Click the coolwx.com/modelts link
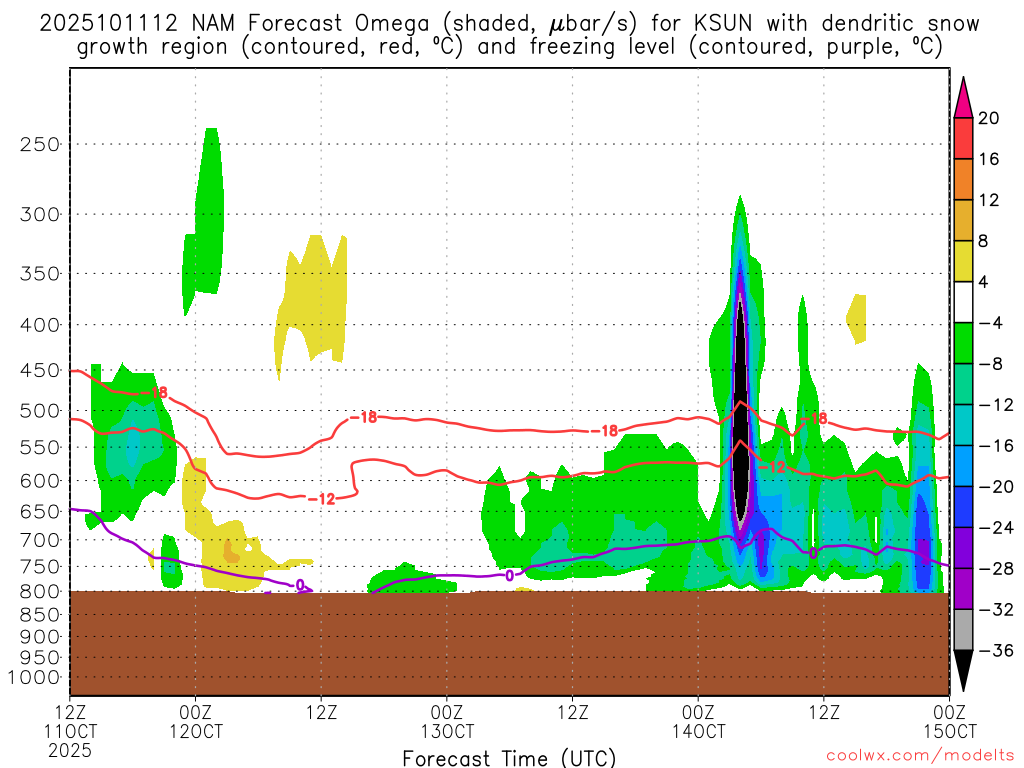The image size is (1024, 768). tap(920, 755)
